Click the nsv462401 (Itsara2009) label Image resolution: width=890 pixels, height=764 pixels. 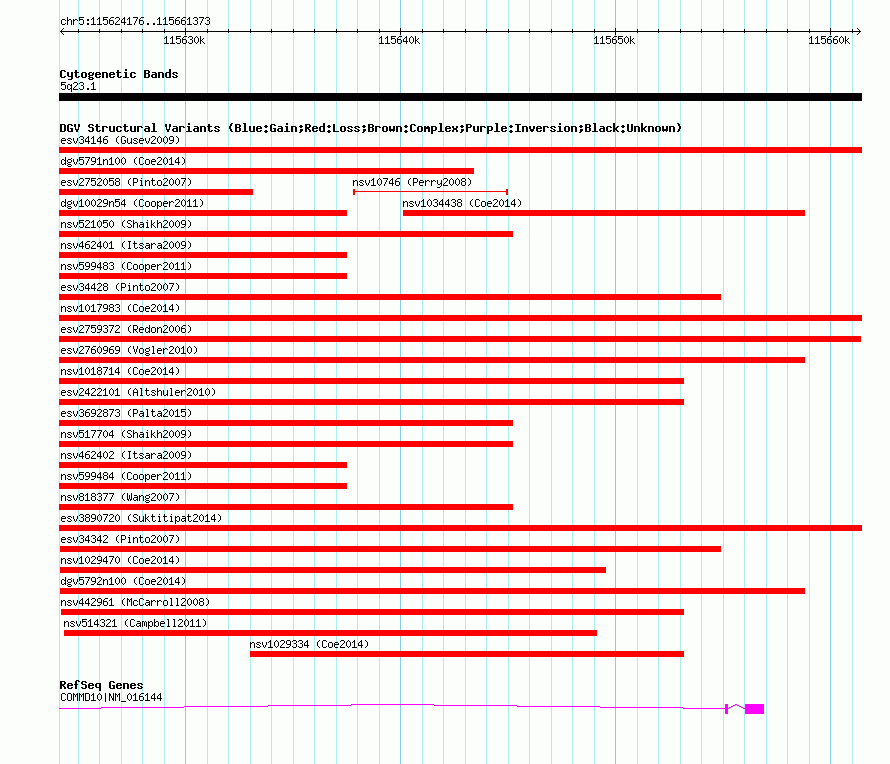click(x=126, y=245)
